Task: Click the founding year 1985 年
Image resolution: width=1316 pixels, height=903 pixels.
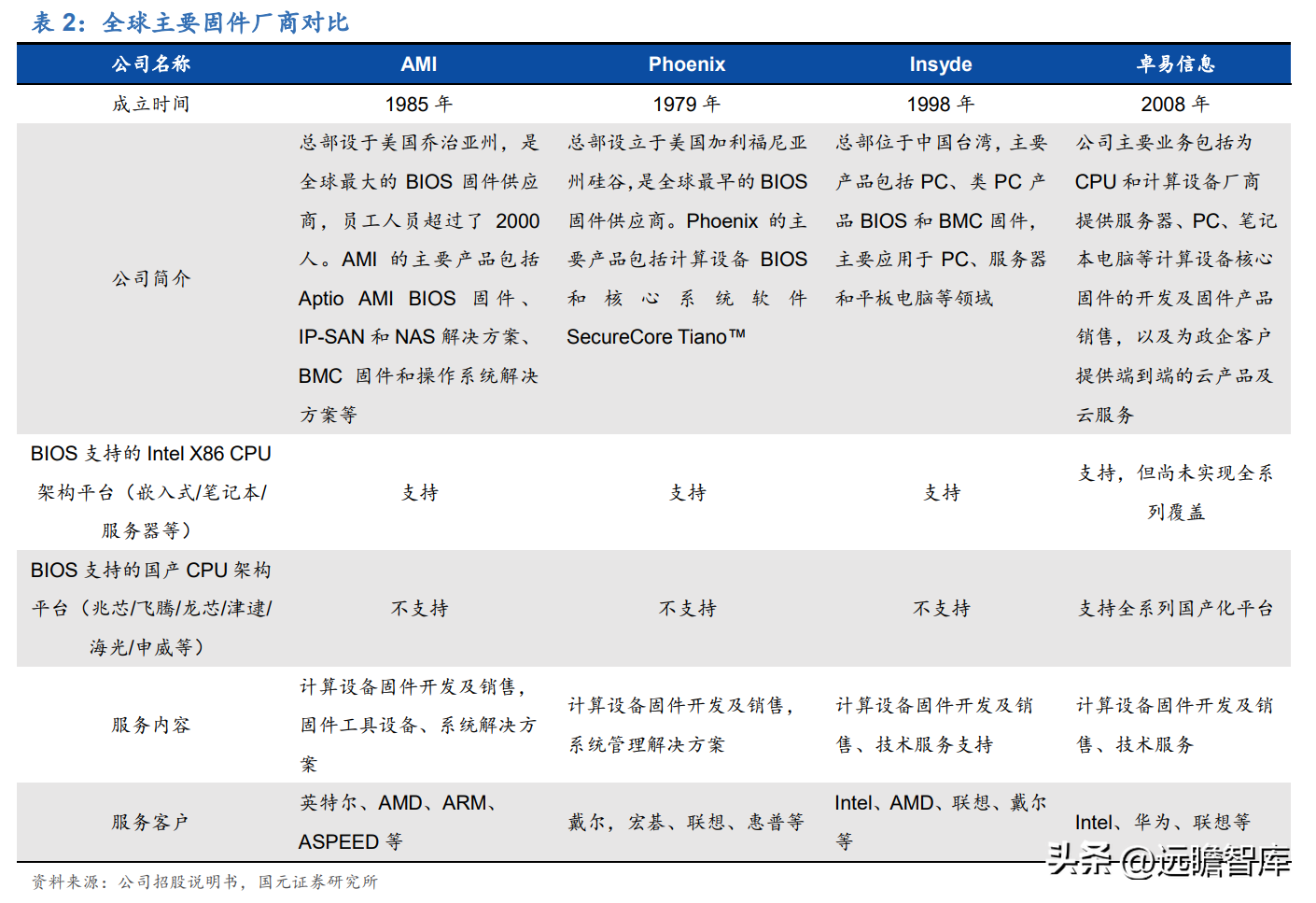Action: (419, 104)
